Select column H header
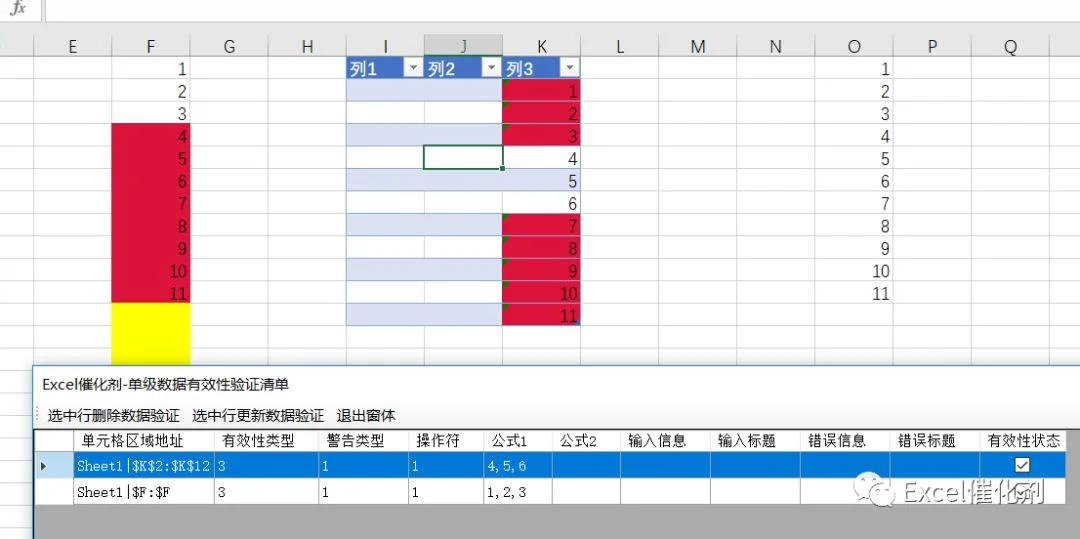 coord(307,46)
